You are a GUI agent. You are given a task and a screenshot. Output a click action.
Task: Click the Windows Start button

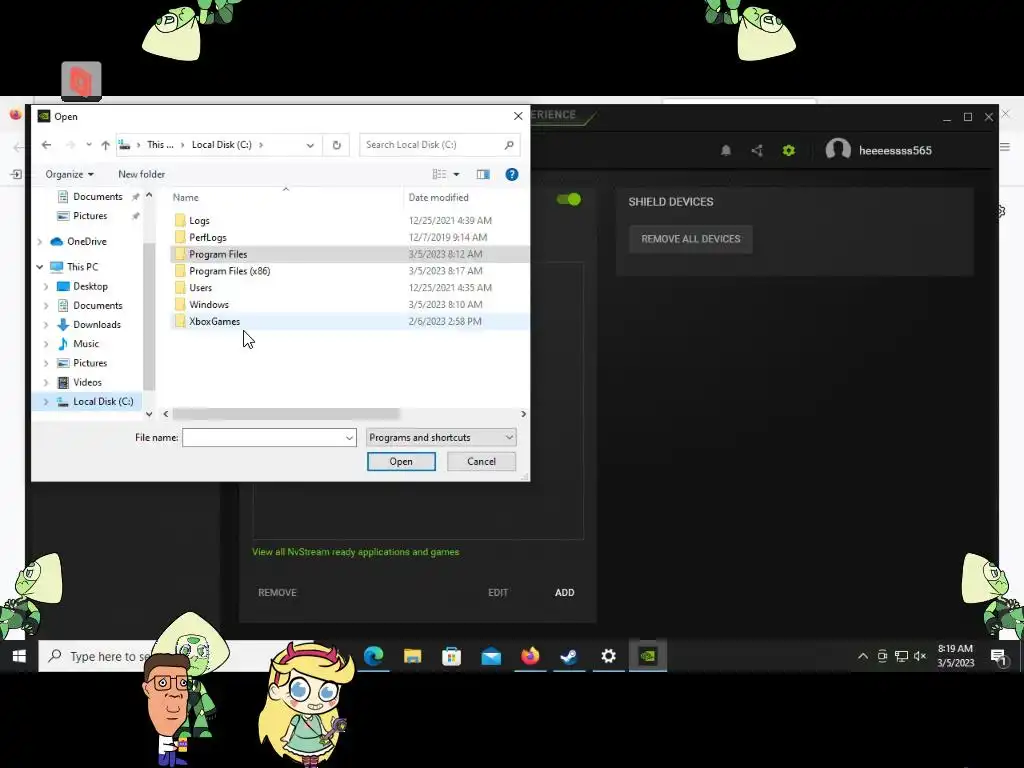[19, 656]
